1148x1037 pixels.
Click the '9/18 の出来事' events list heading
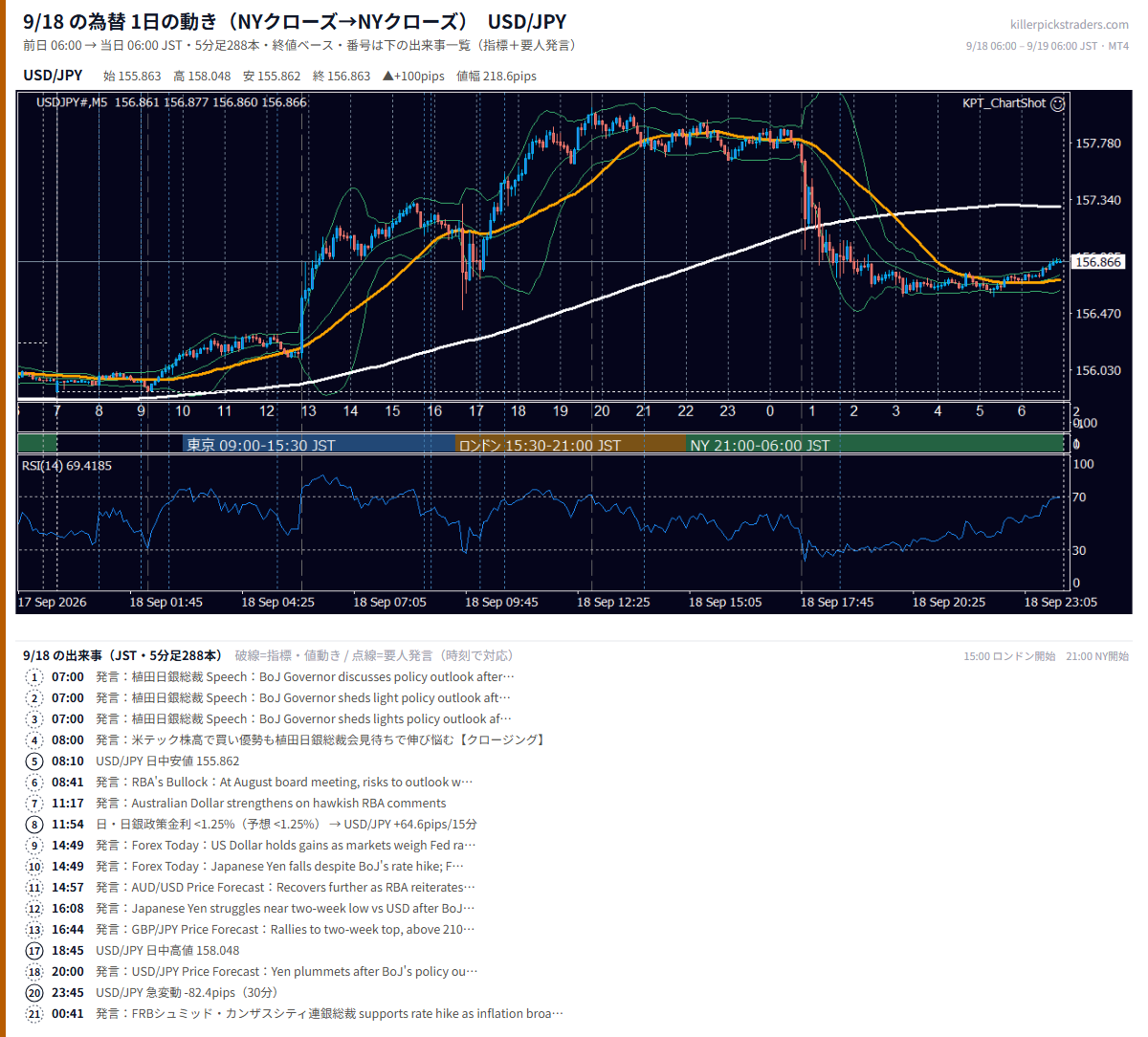pos(122,656)
